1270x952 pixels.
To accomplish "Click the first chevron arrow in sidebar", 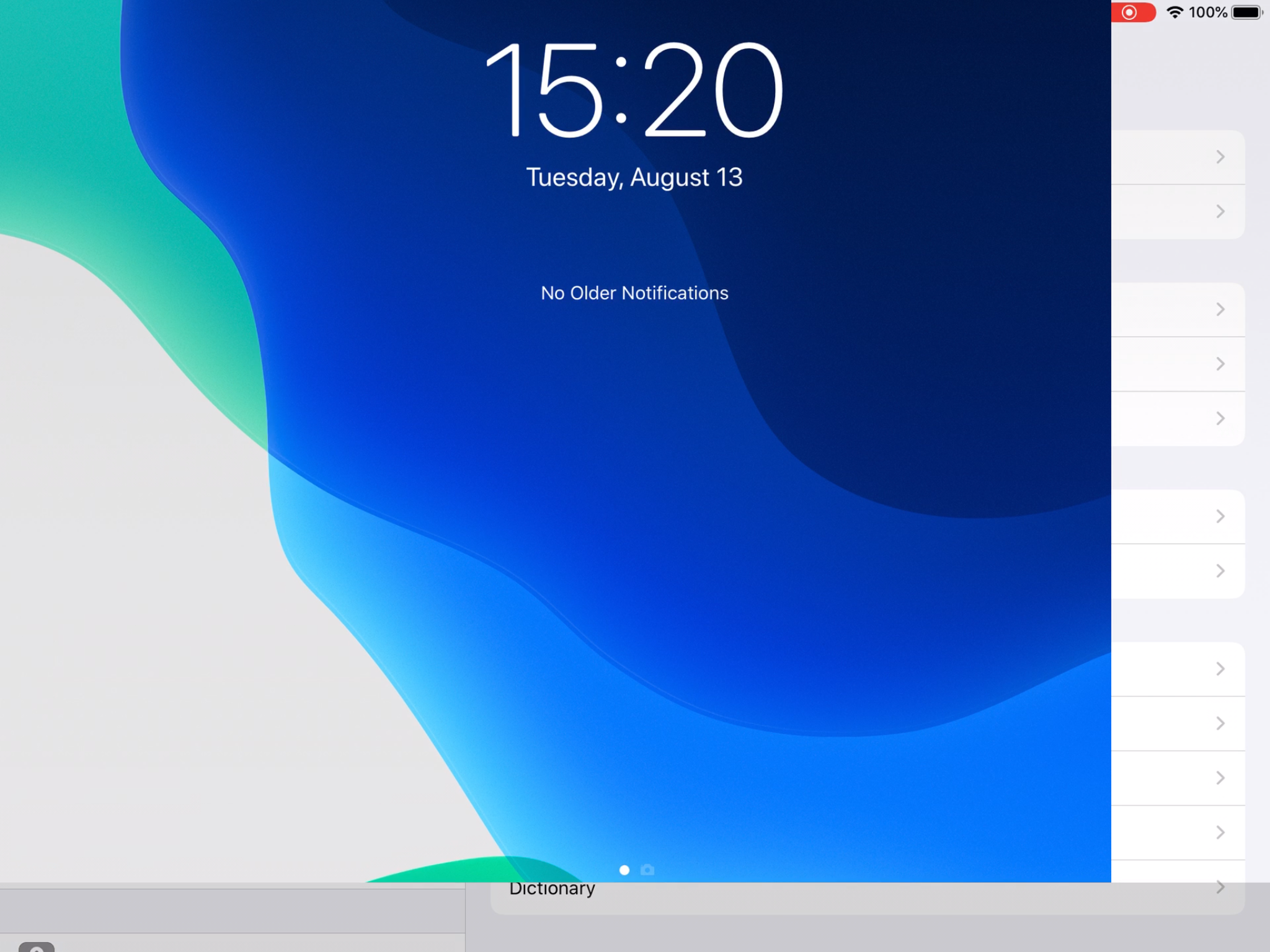I will point(1220,155).
